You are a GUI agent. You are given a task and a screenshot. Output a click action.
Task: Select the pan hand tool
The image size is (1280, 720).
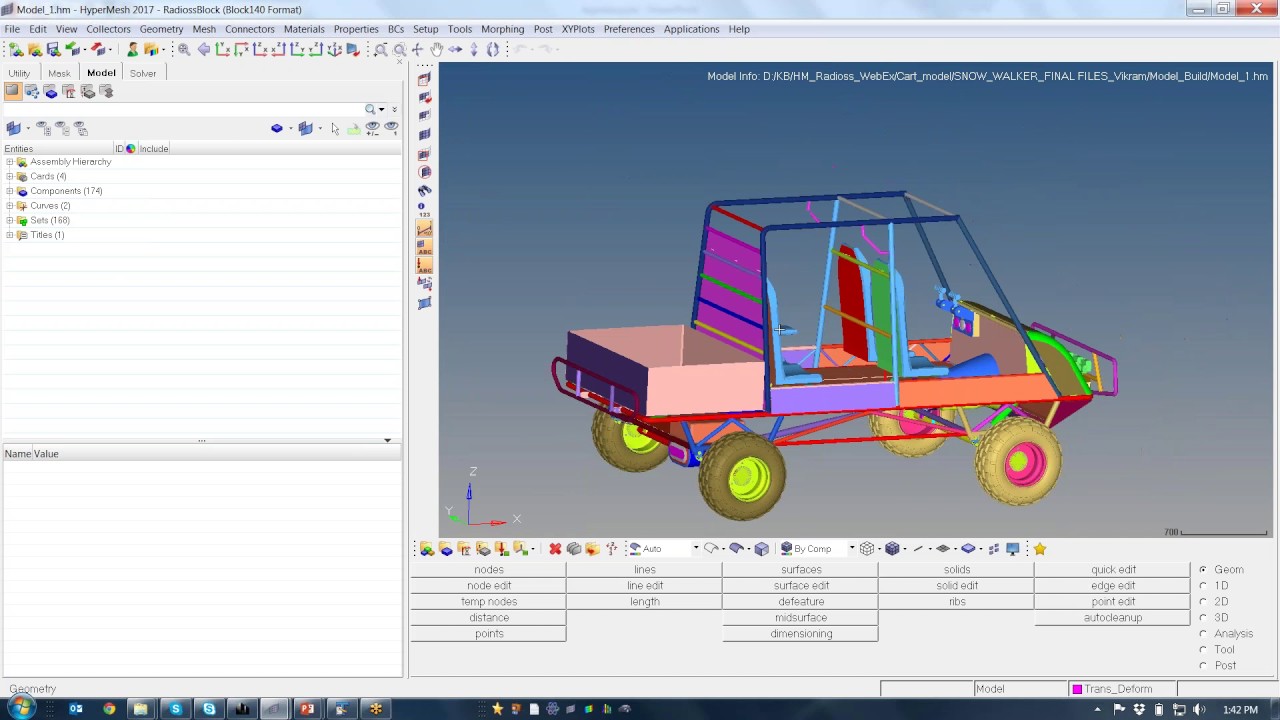pyautogui.click(x=437, y=49)
